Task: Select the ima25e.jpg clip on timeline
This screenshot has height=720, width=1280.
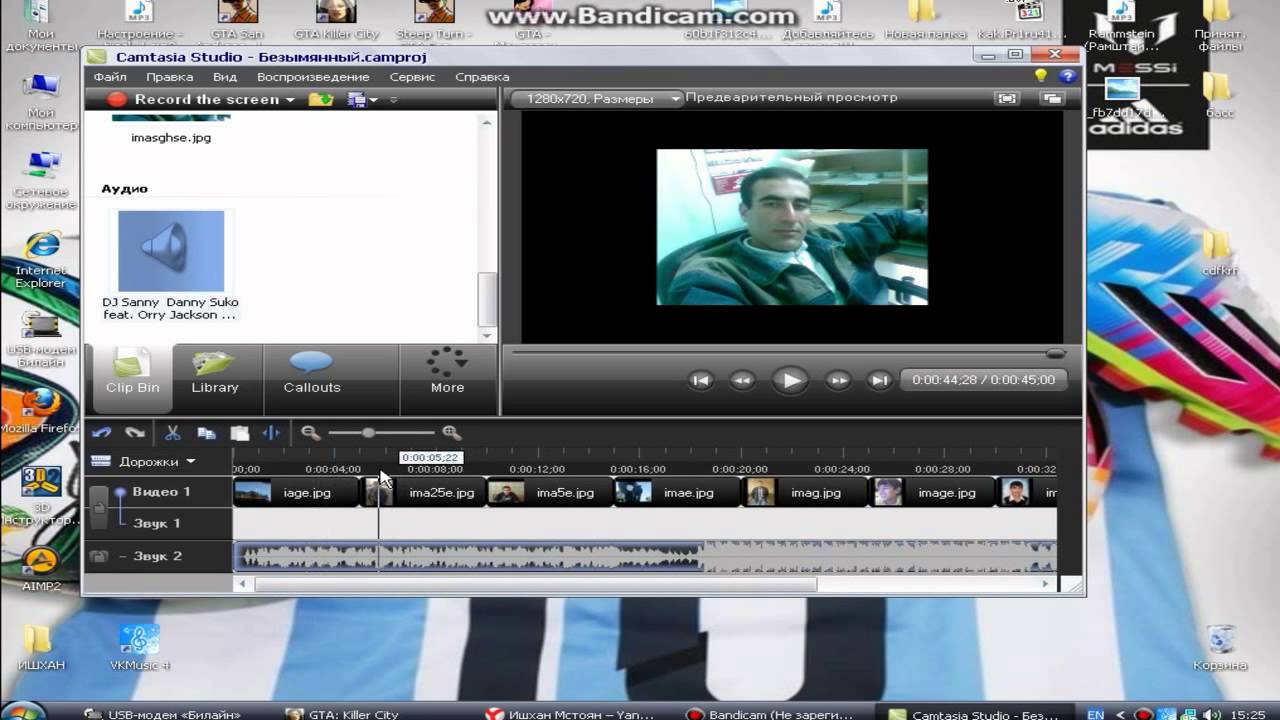Action: click(x=424, y=492)
